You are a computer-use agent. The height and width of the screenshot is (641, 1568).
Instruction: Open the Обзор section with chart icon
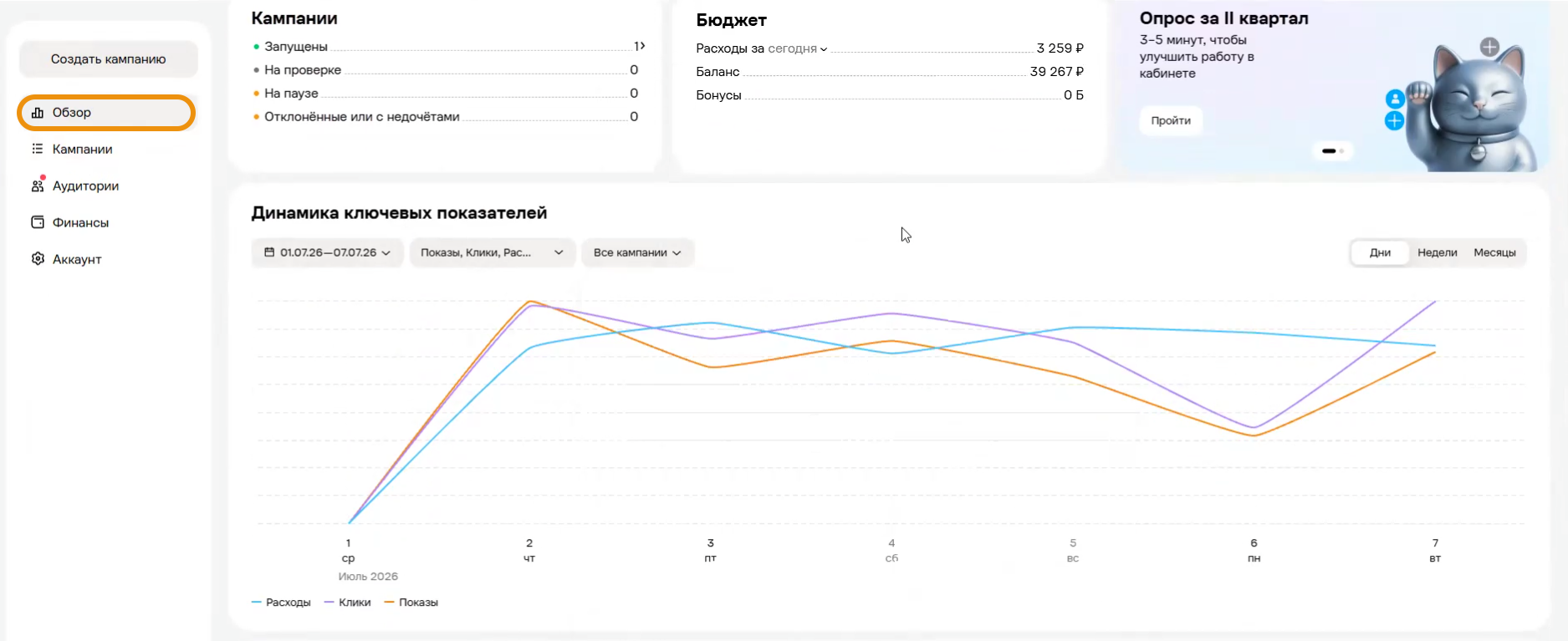(x=106, y=113)
